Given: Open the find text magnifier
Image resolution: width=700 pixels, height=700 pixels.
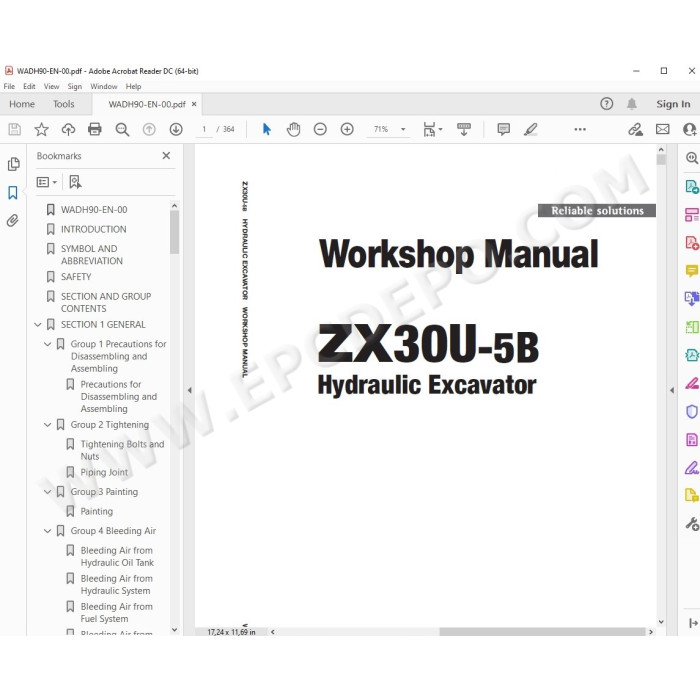Looking at the screenshot, I should pos(122,129).
